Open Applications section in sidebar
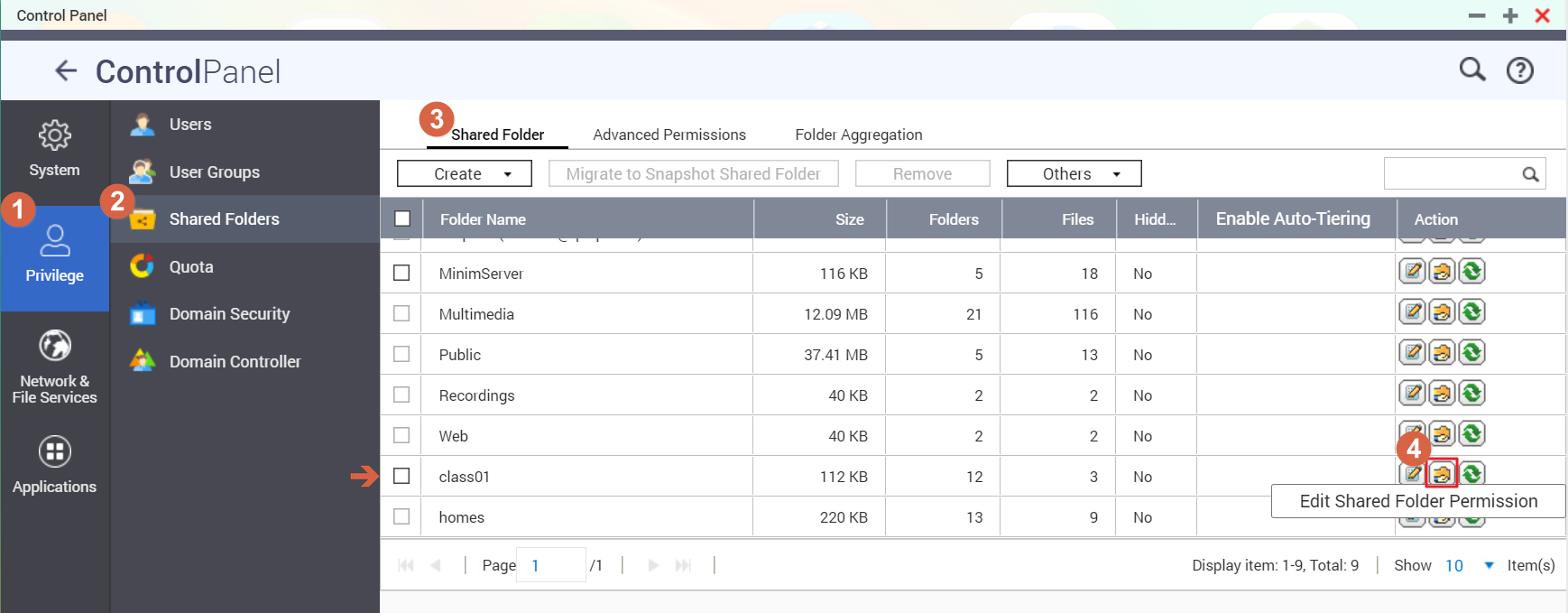The width and height of the screenshot is (1568, 613). click(x=54, y=465)
